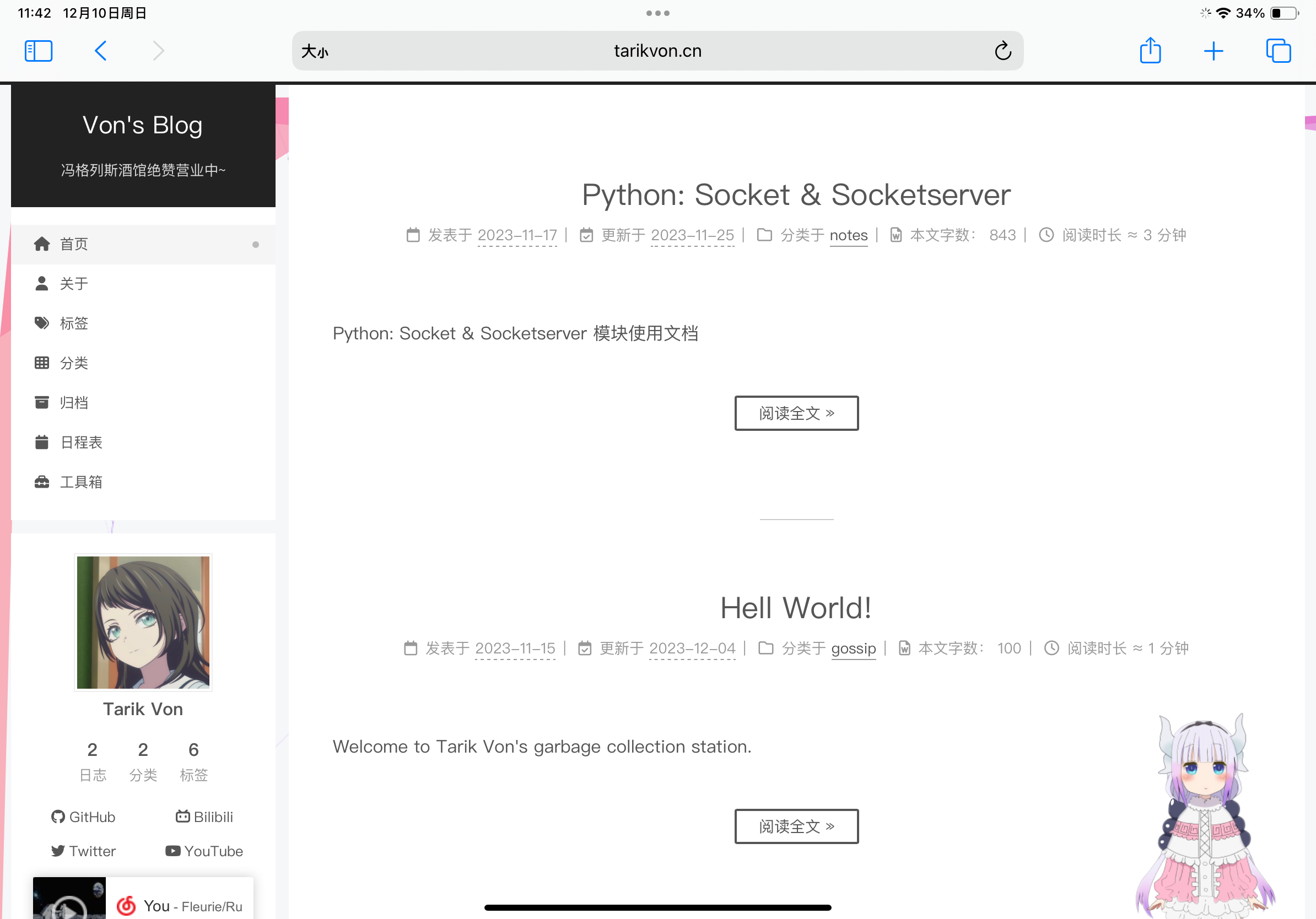This screenshot has height=919, width=1316.
Task: Open the gossip category link
Action: (853, 648)
